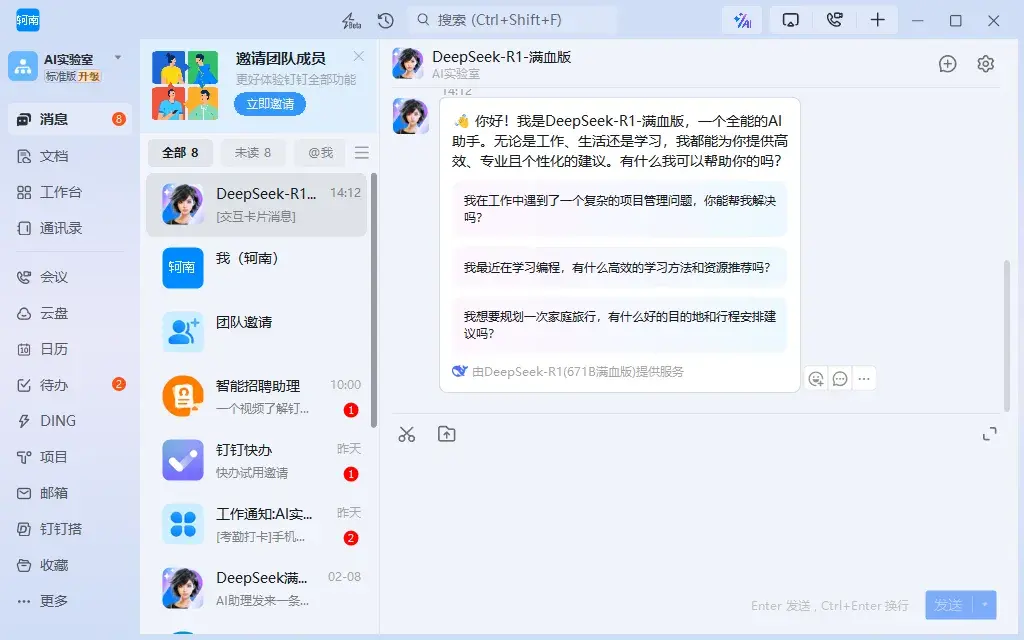Open the lightning Beta quick action icon

click(x=351, y=21)
